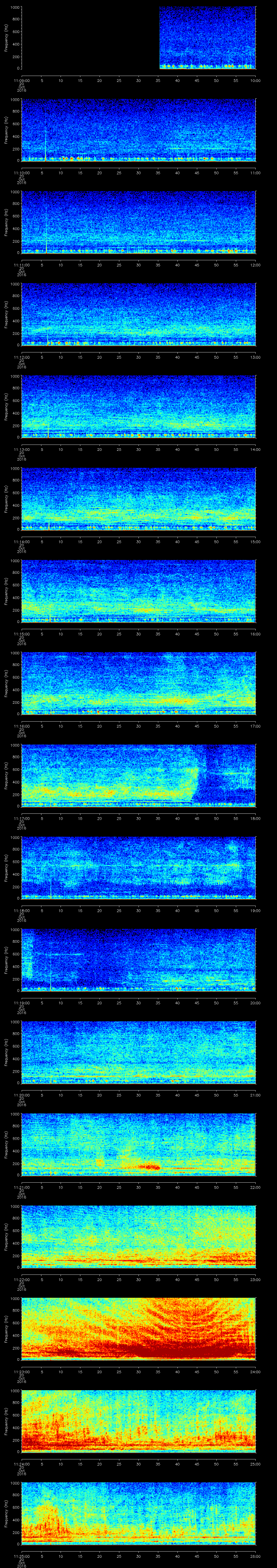Click the 11:18:00 time label
Viewport: 277px width, 1568px height.
22,910
